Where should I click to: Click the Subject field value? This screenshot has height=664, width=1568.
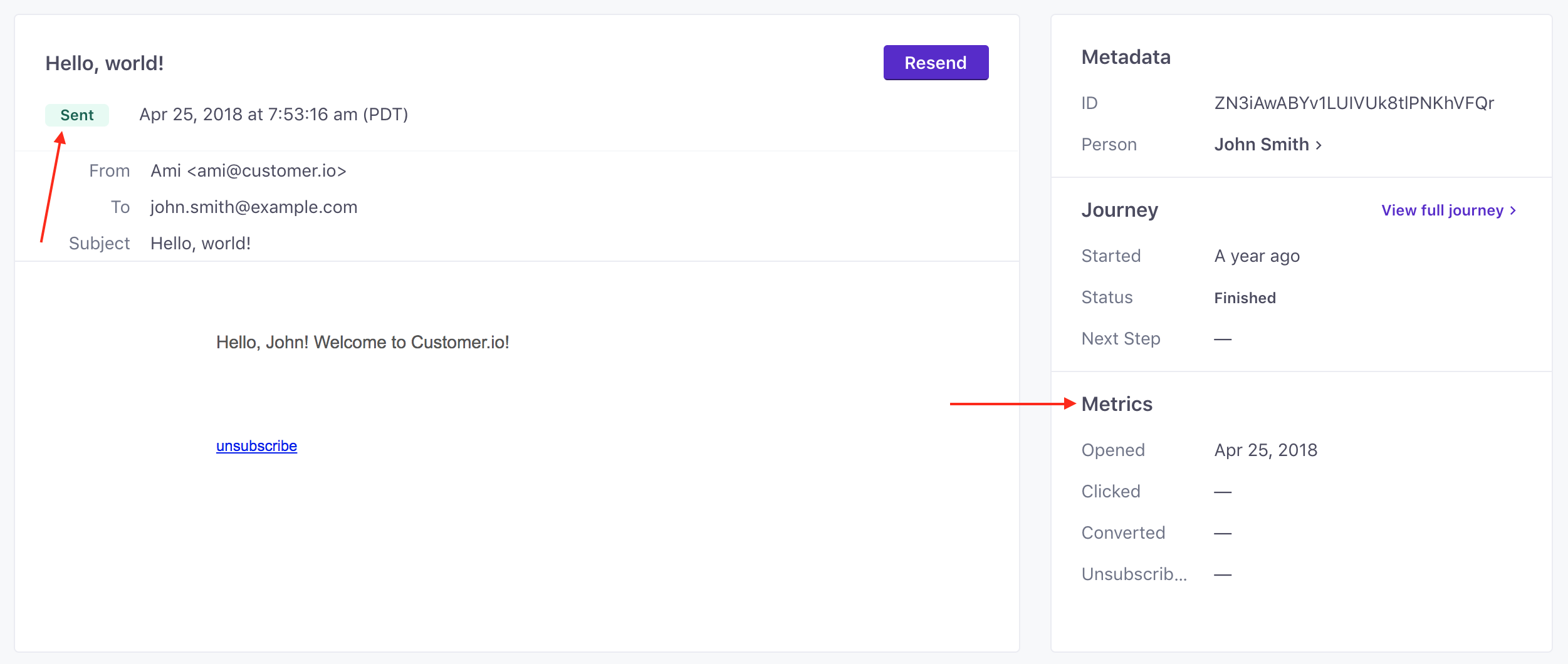[201, 244]
